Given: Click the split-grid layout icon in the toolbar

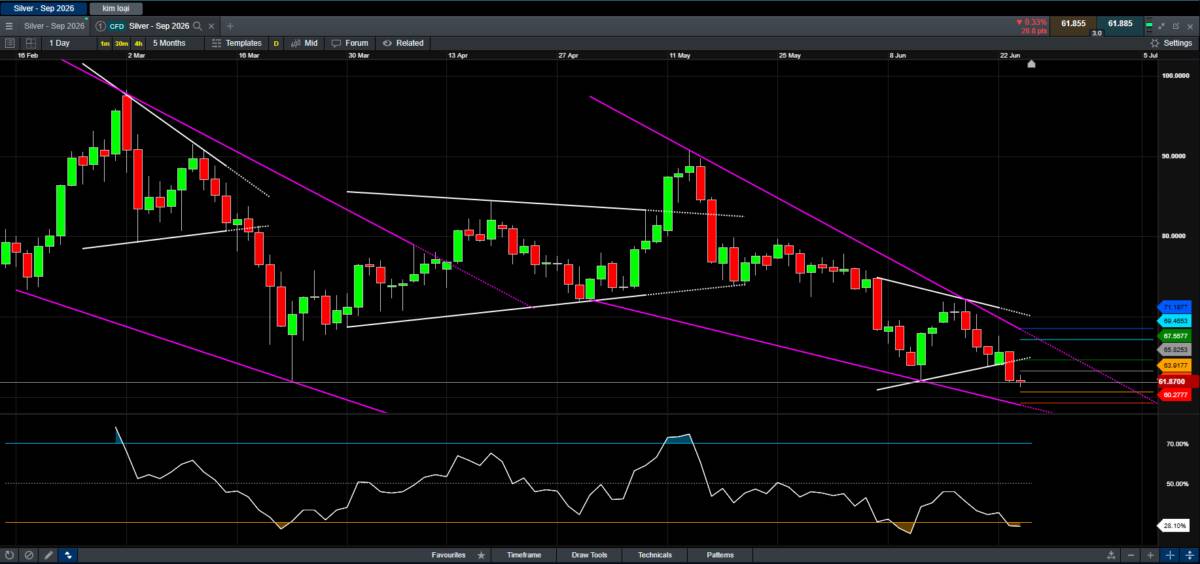Looking at the screenshot, I should (30, 43).
